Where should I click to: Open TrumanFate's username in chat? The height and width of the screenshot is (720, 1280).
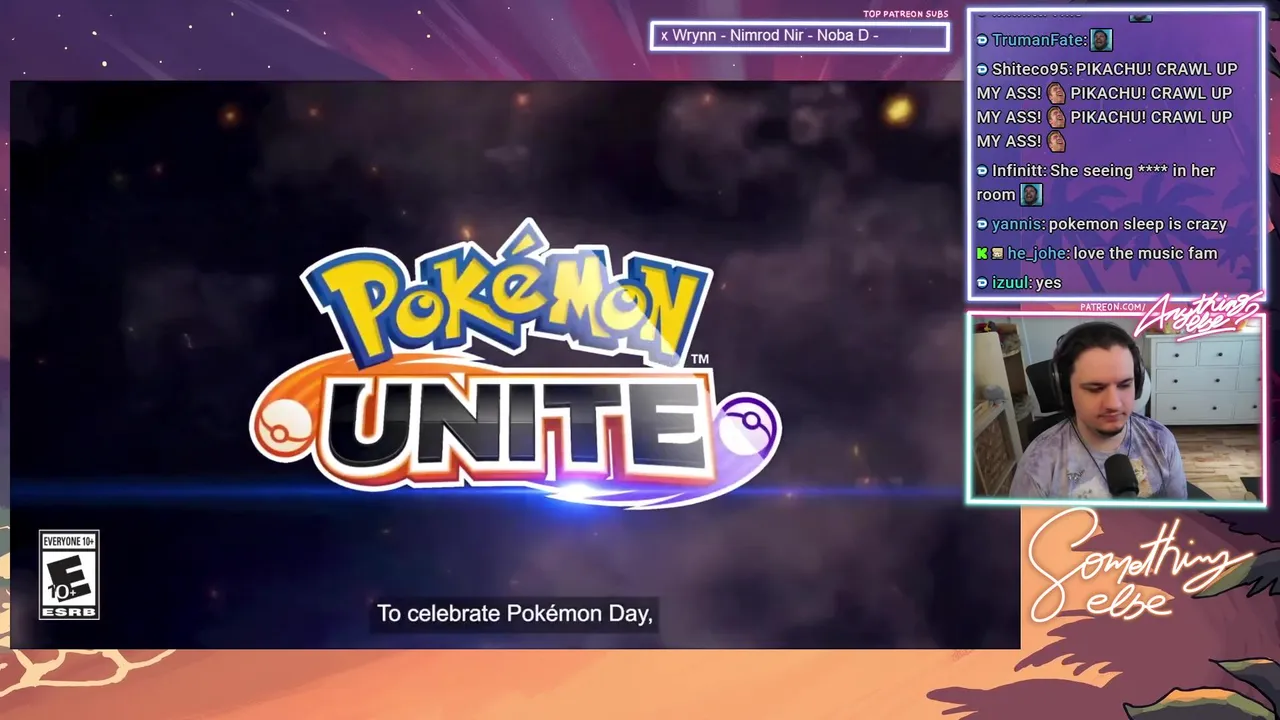(1039, 40)
